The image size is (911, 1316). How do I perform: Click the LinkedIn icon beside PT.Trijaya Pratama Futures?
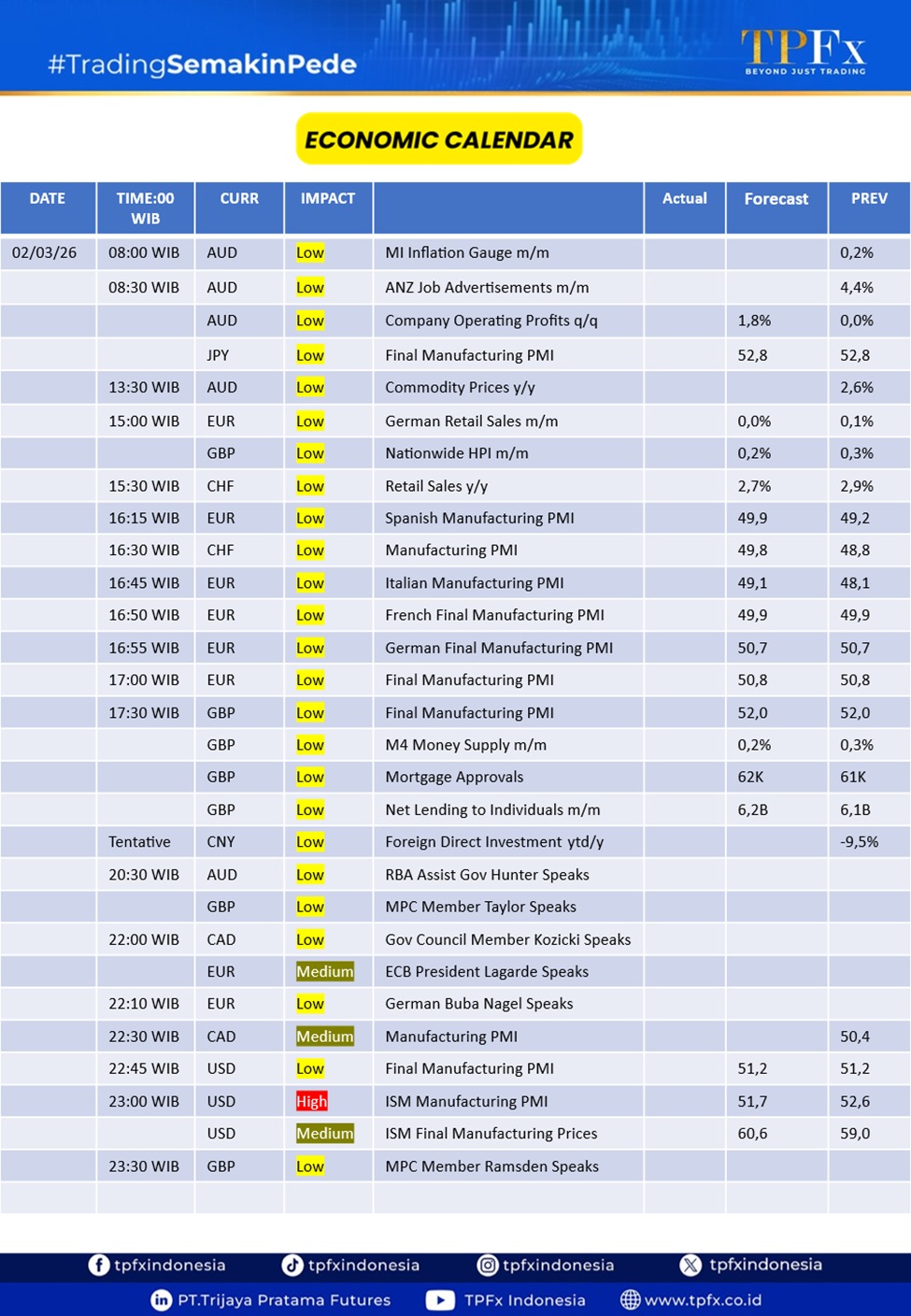click(x=161, y=1300)
